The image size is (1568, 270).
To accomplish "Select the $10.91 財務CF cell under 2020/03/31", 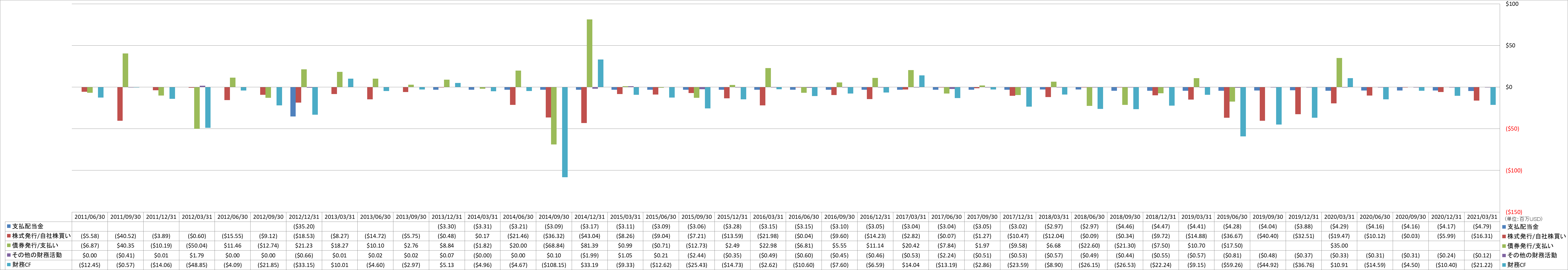I will (1339, 265).
